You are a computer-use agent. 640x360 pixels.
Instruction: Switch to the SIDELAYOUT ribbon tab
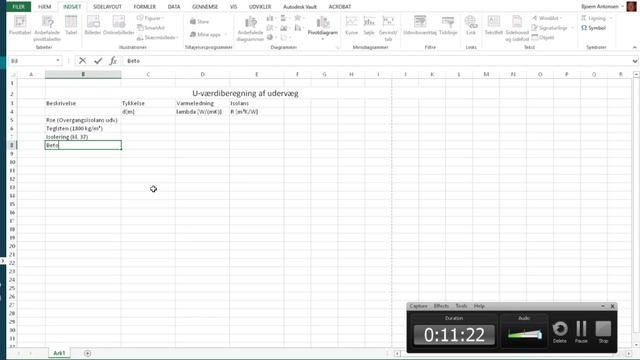(x=107, y=7)
